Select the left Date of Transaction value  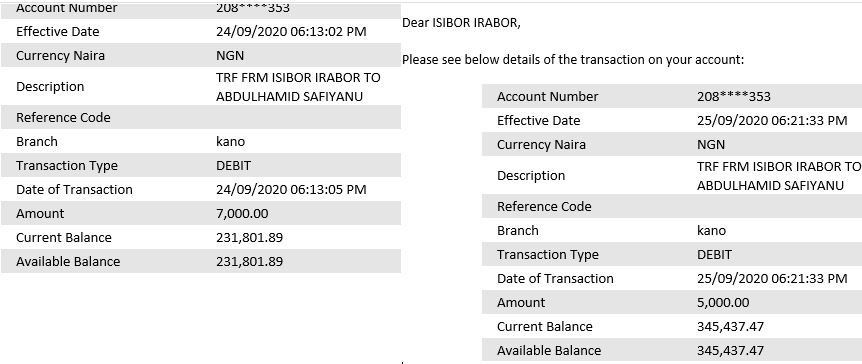pos(291,190)
